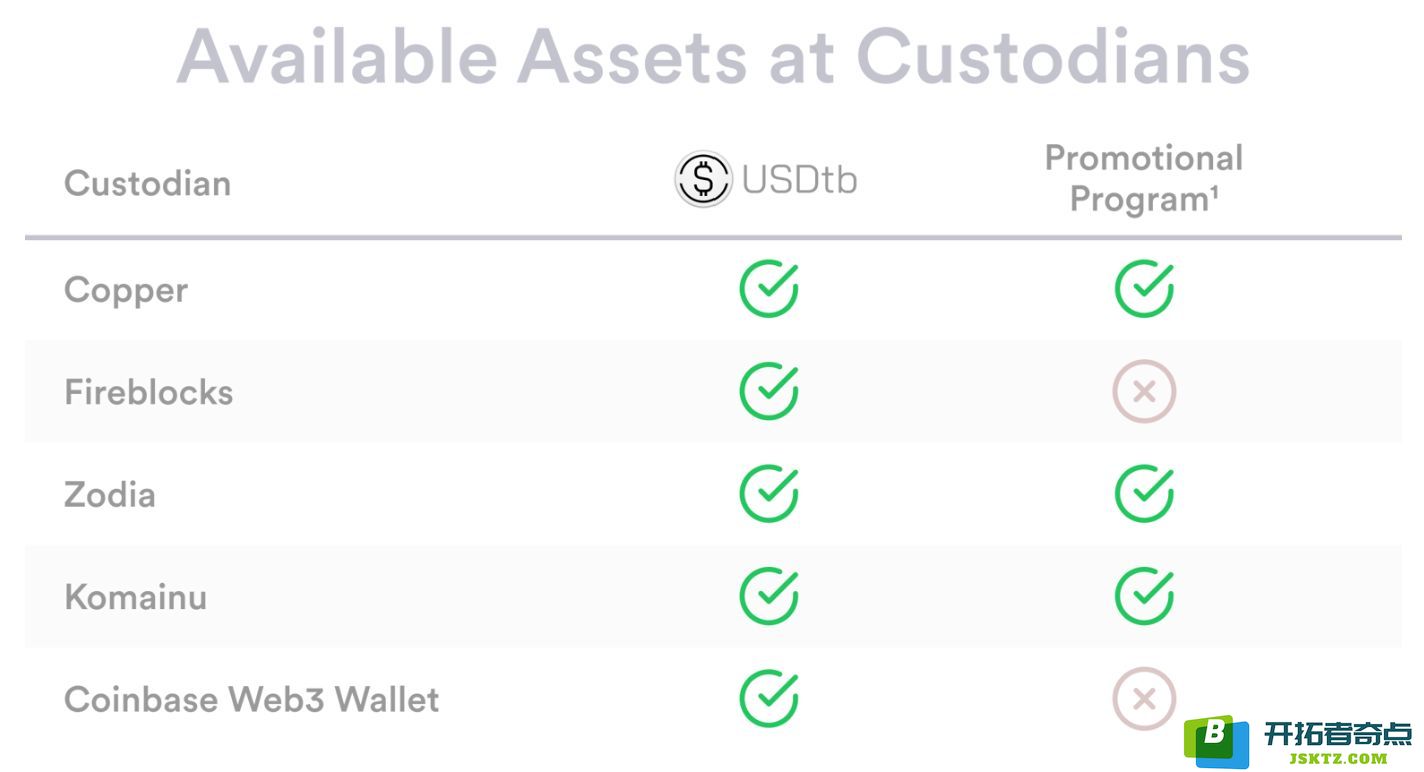Screen dimensions: 1424x772
Task: Click Fireblocks' green USDtb checkmark
Action: 769,391
